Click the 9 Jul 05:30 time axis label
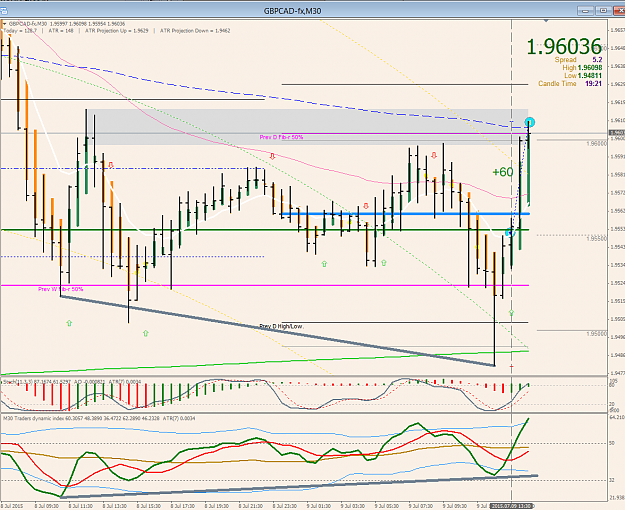Image resolution: width=625 pixels, height=510 pixels. point(387,506)
